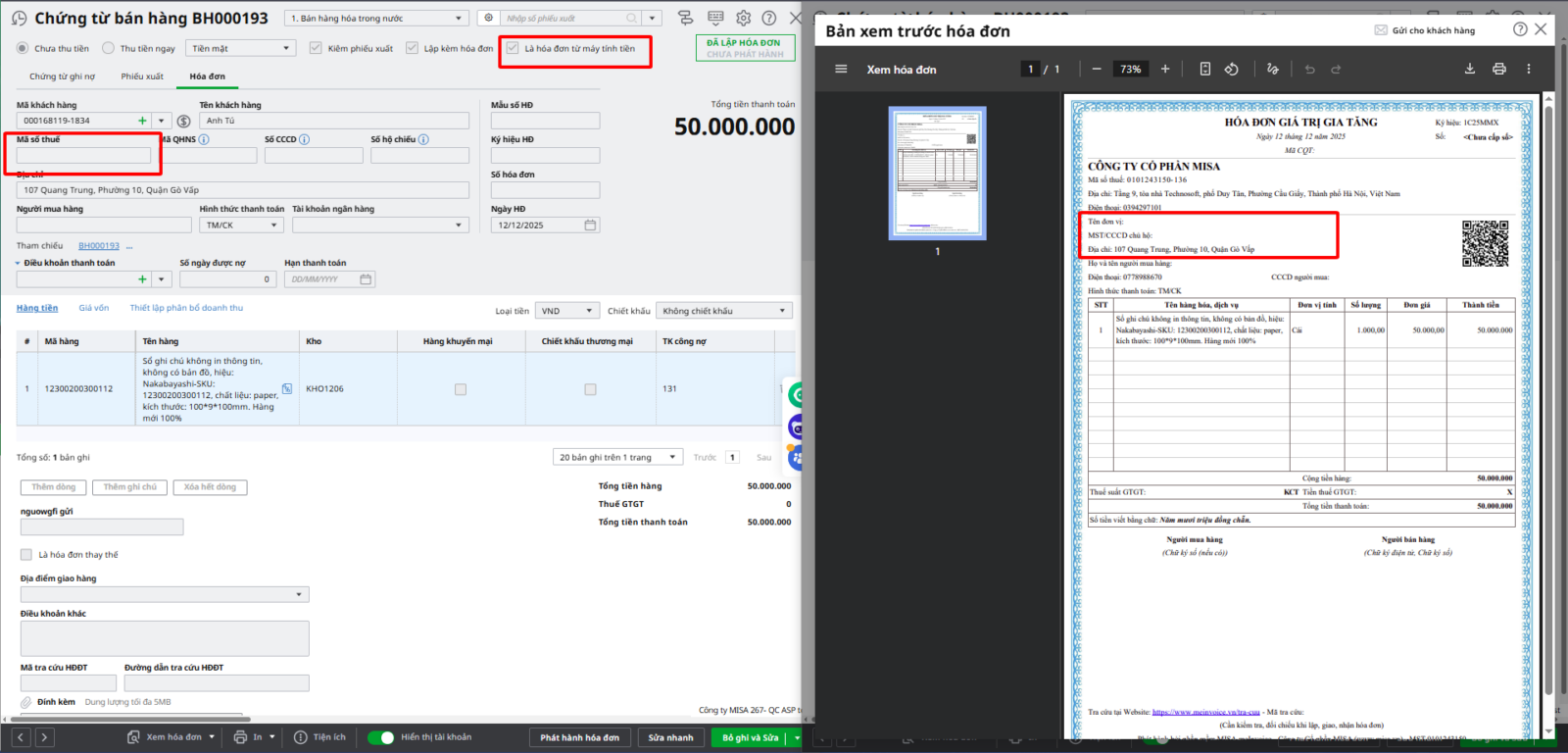Open the preview sidebar hamburger menu

(840, 69)
